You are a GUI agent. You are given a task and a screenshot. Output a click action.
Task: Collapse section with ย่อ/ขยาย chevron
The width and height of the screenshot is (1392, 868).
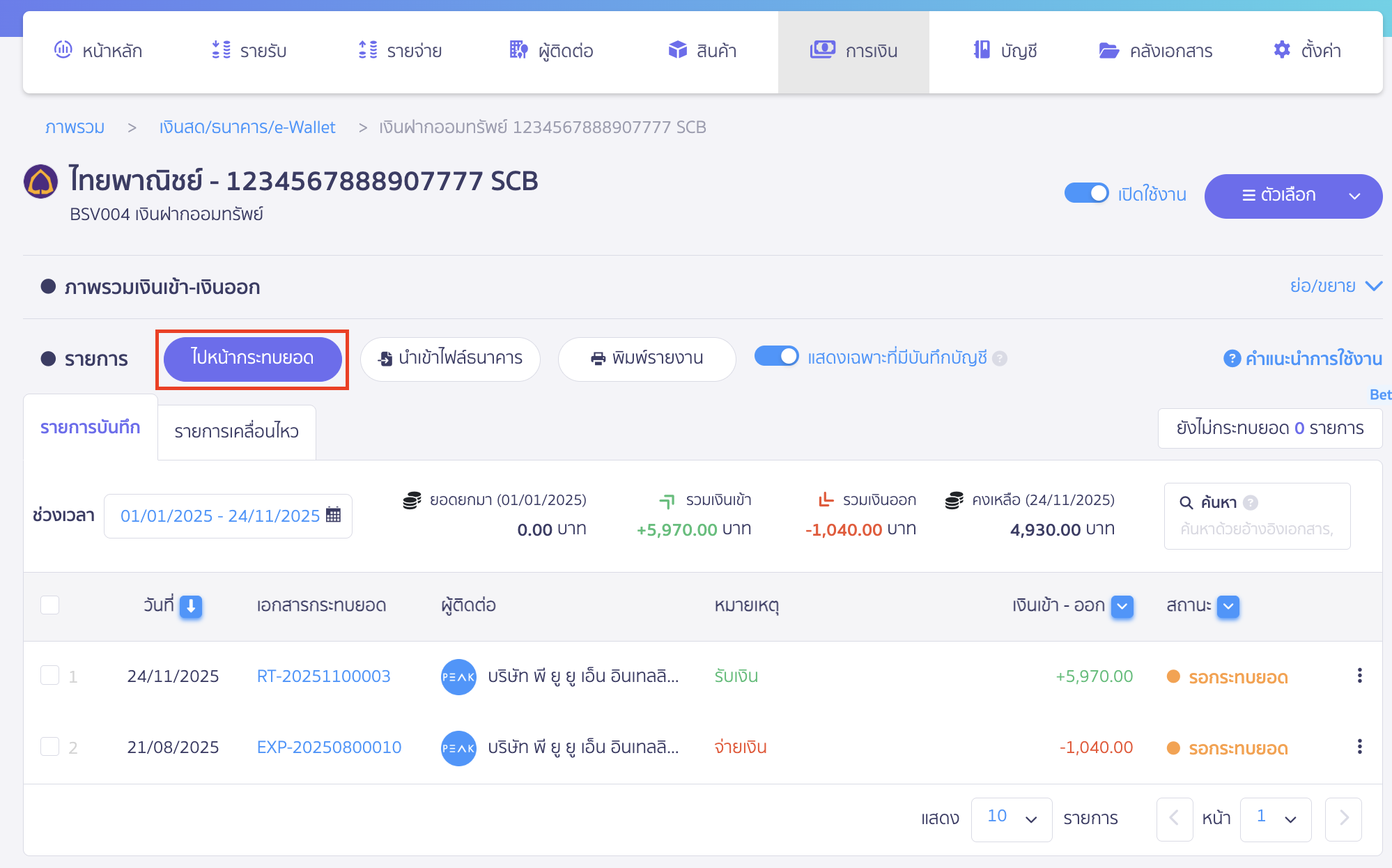1373,286
